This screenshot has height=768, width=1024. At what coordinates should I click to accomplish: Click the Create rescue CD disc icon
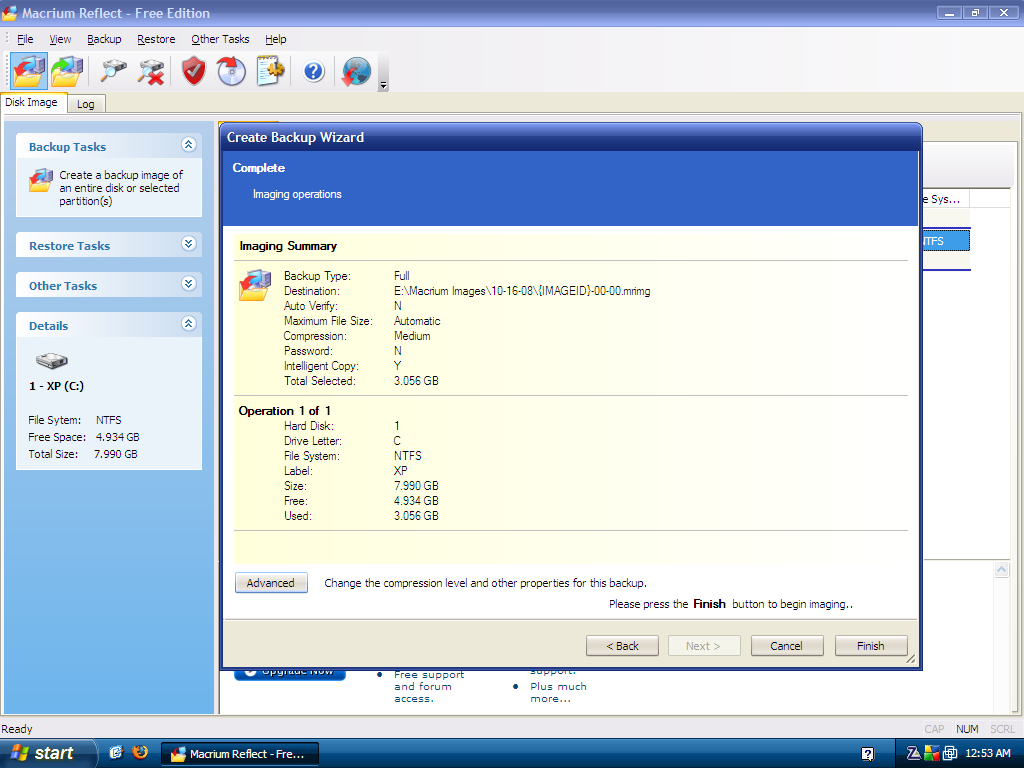point(231,71)
